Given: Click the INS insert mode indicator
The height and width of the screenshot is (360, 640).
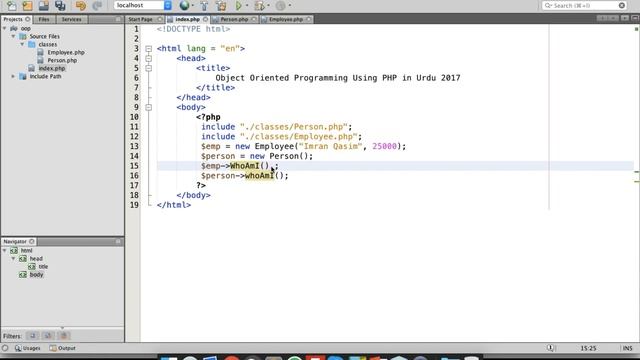Looking at the screenshot, I should click(x=627, y=348).
